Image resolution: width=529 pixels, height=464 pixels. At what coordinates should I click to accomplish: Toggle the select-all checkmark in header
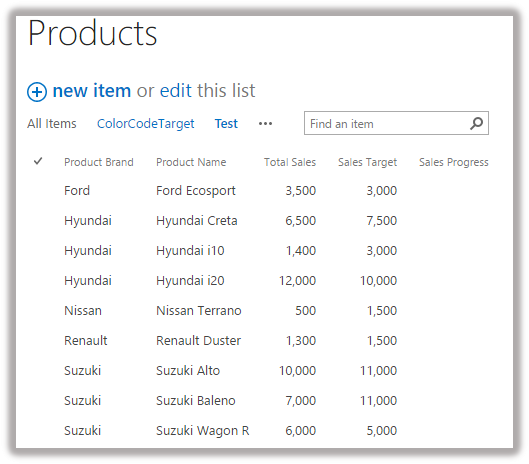(38, 161)
